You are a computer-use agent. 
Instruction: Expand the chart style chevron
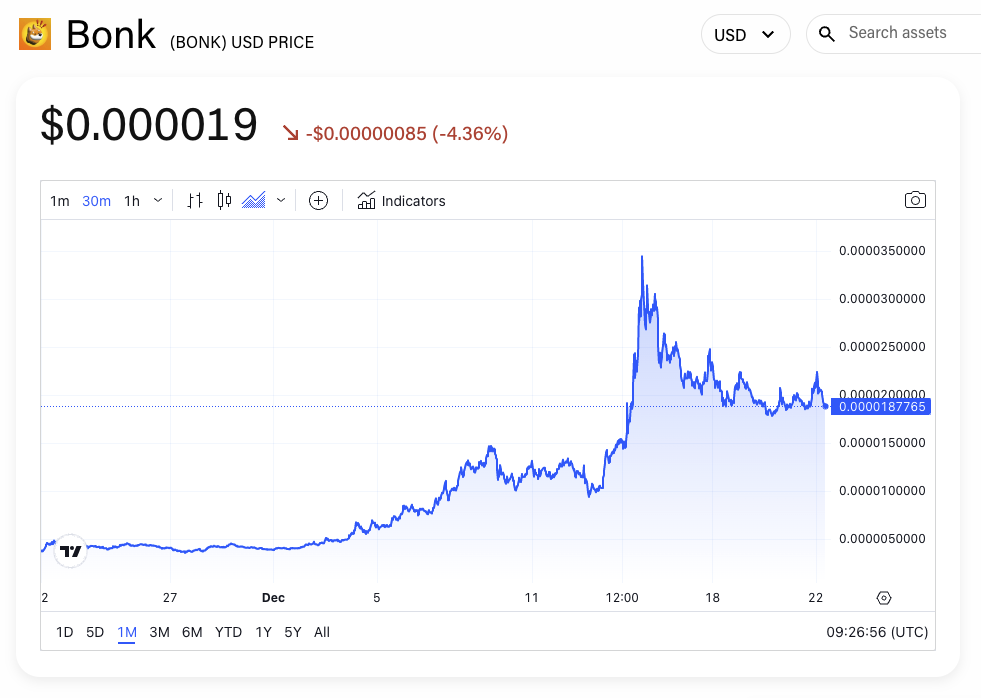(281, 200)
